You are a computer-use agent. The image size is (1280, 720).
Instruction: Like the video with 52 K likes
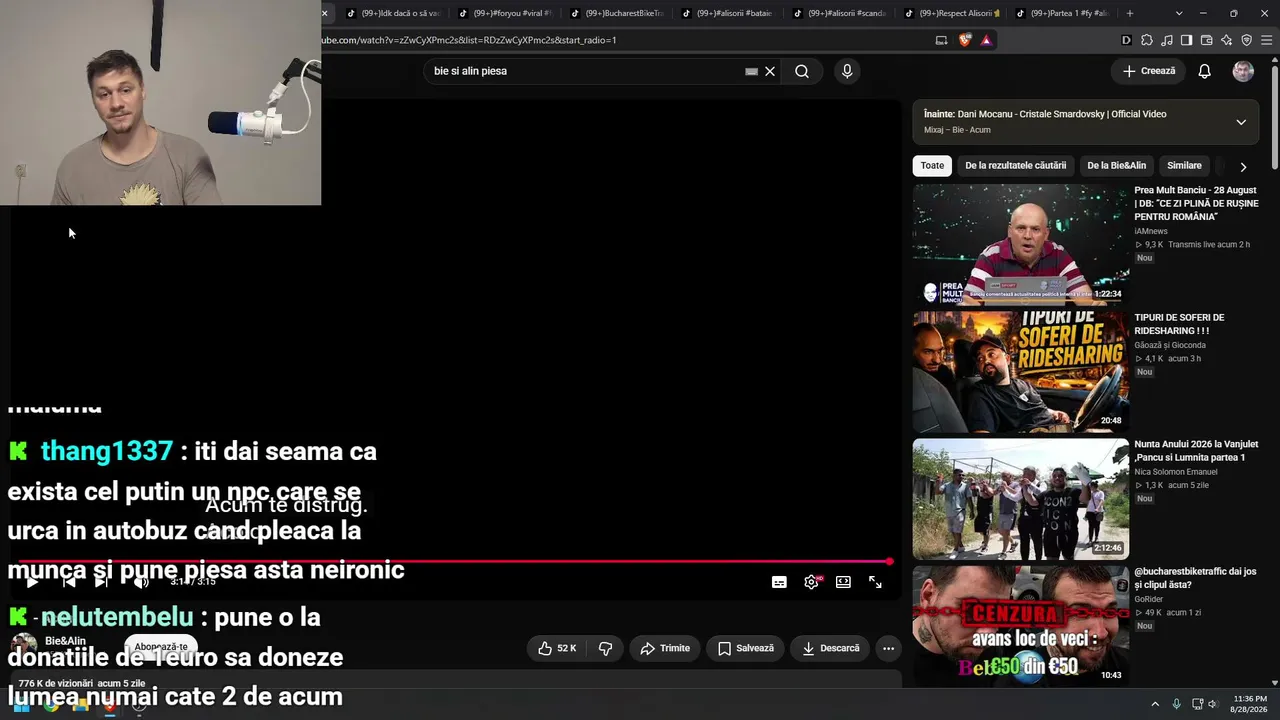click(557, 648)
